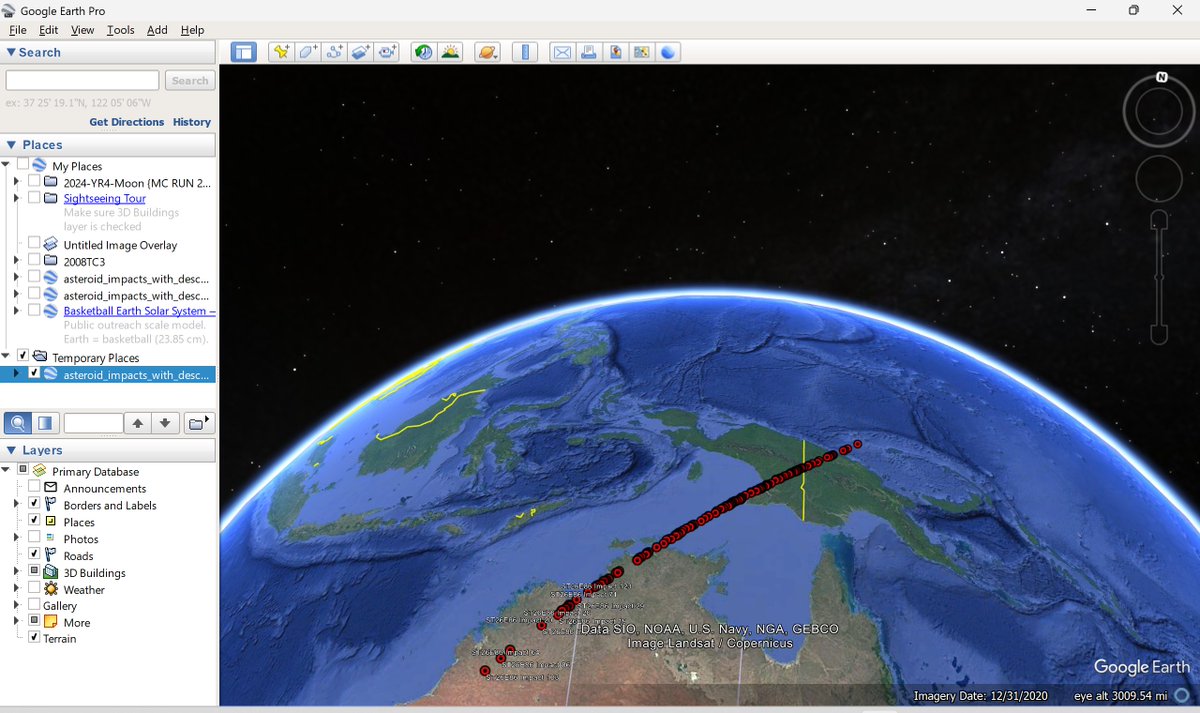Enable the Announcements layer checkbox

pyautogui.click(x=34, y=487)
